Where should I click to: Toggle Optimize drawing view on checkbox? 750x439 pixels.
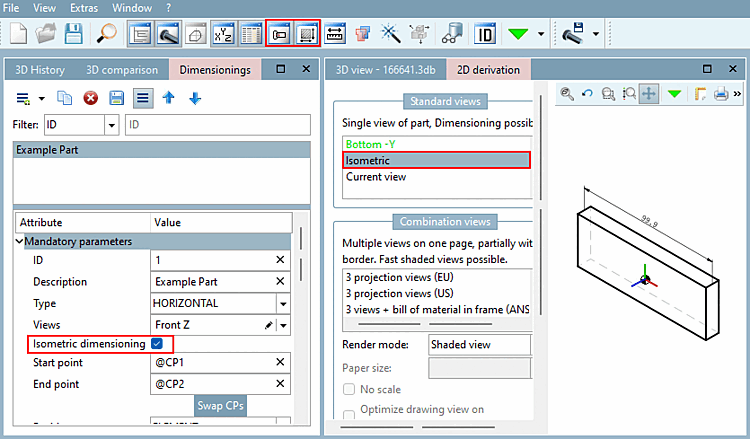(x=349, y=414)
